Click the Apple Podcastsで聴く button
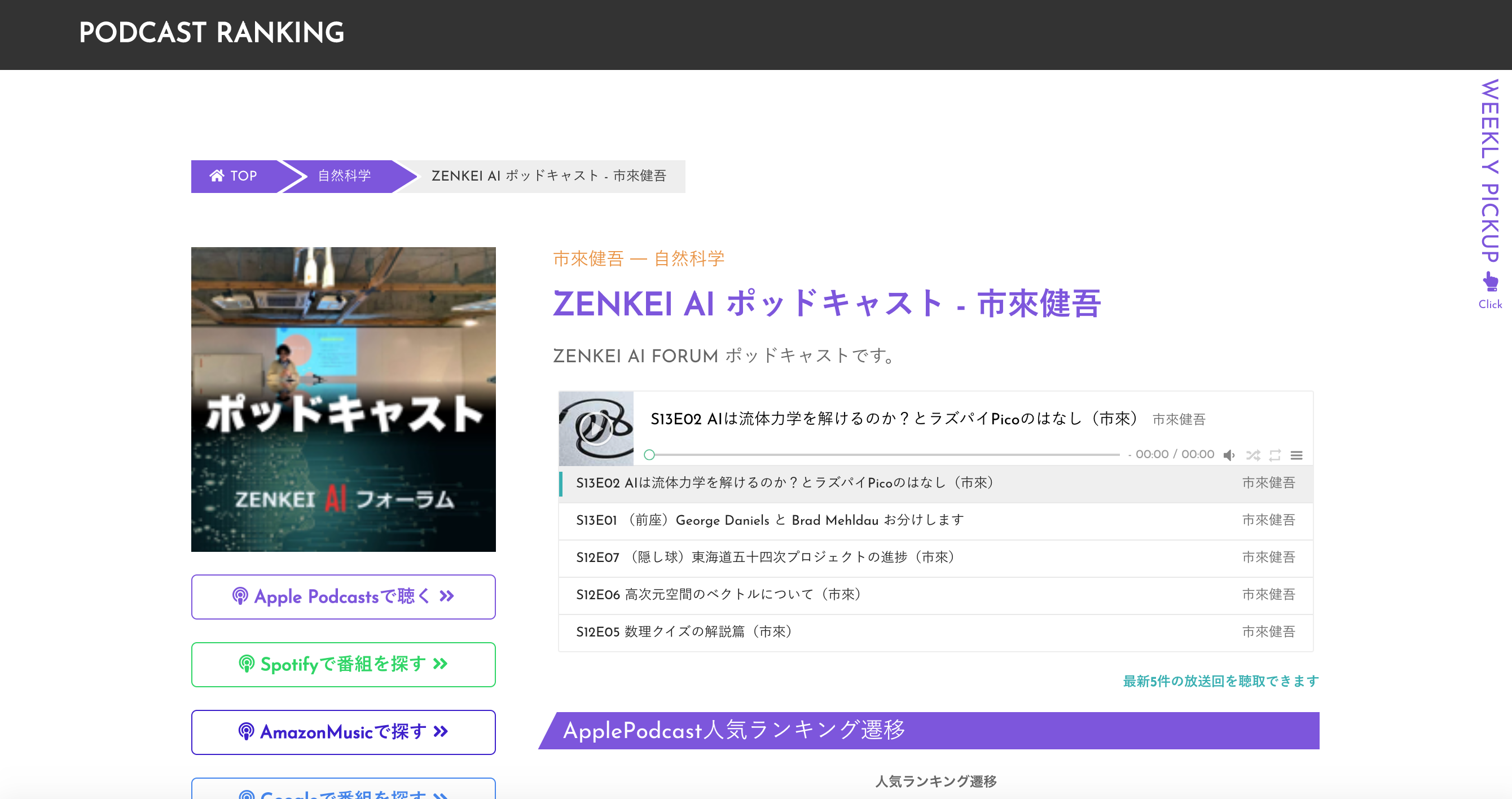The width and height of the screenshot is (1512, 799). click(x=344, y=596)
